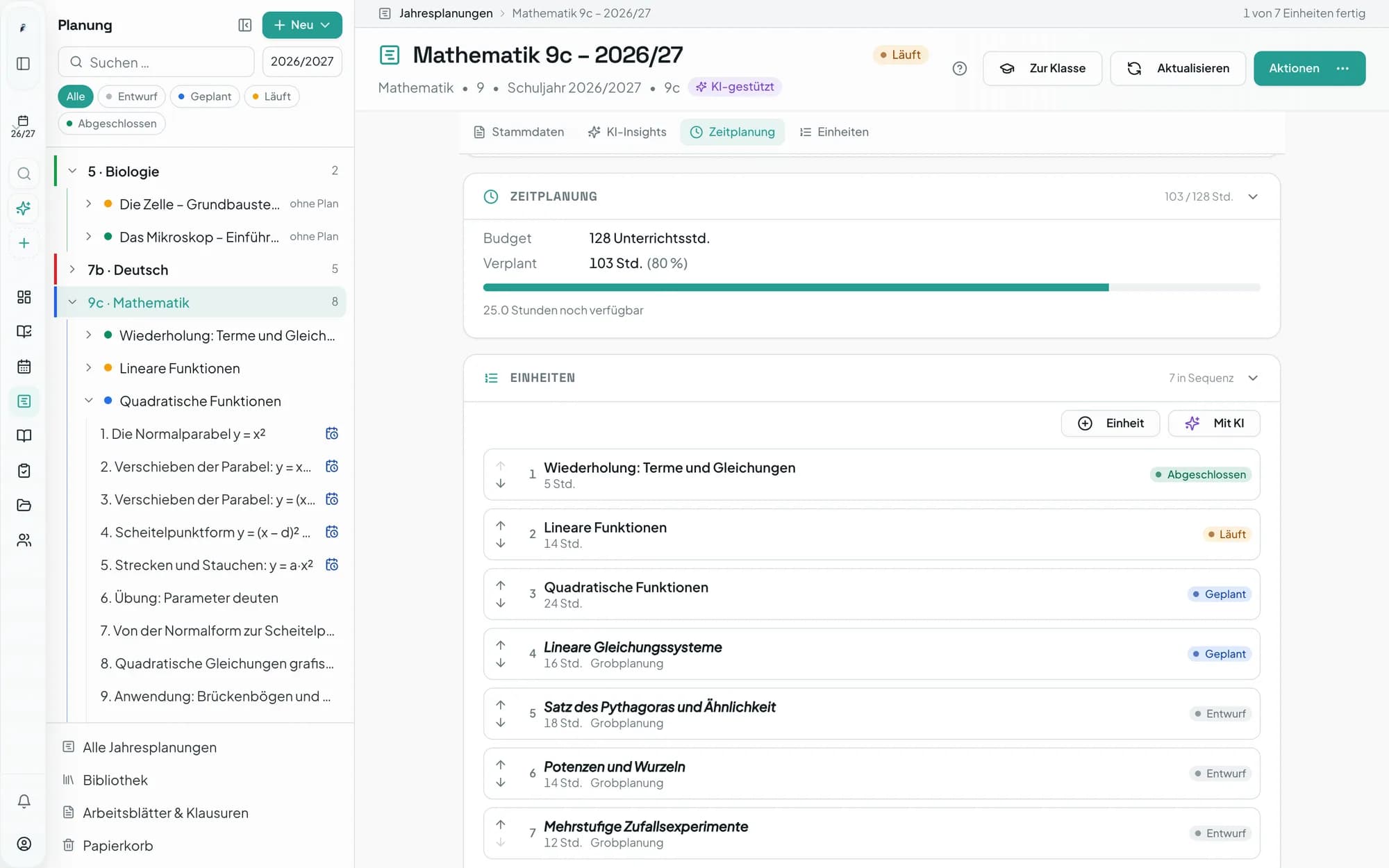Move Wiederholung unit down with arrow
This screenshot has height=868, width=1389.
tap(501, 483)
